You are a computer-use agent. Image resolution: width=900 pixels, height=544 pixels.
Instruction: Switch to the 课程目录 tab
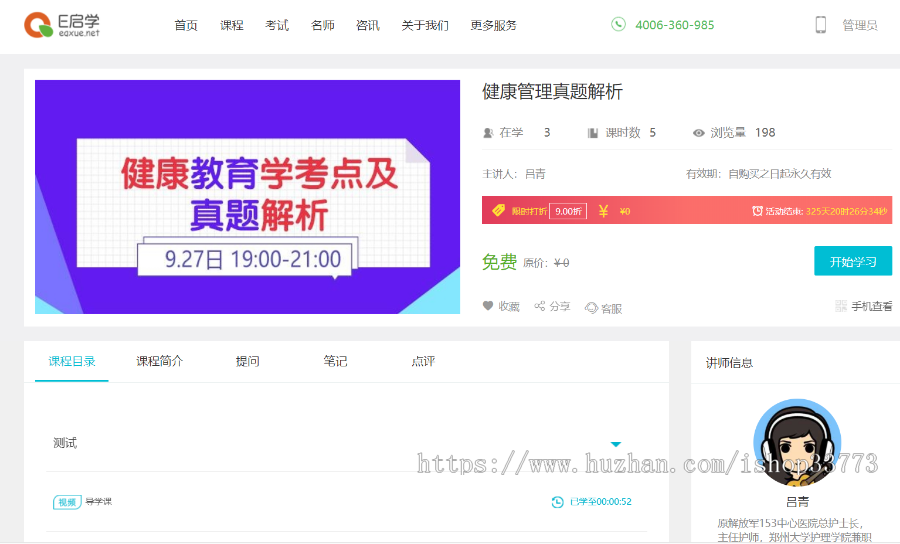pos(72,362)
